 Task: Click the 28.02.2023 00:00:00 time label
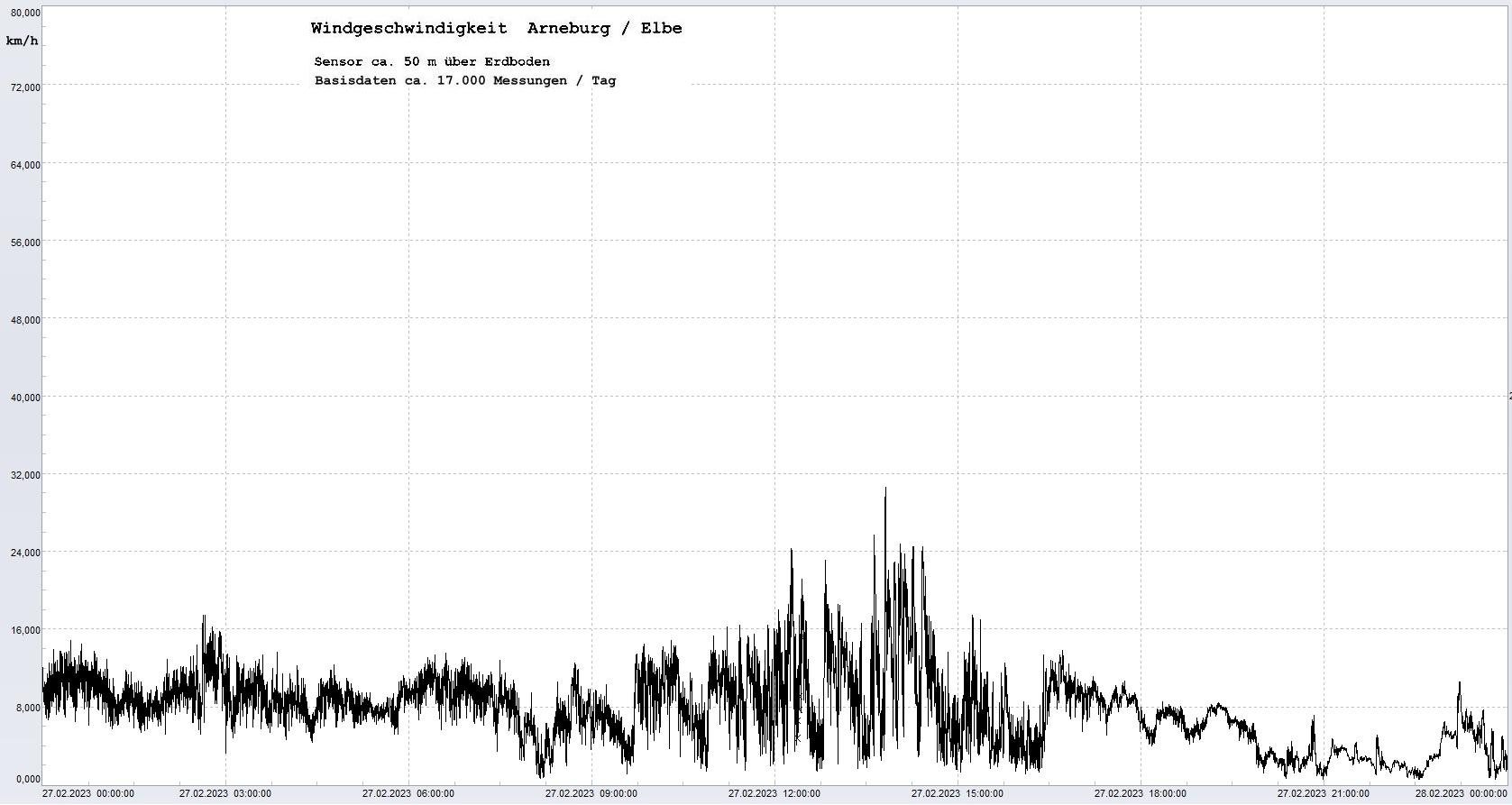click(1461, 794)
